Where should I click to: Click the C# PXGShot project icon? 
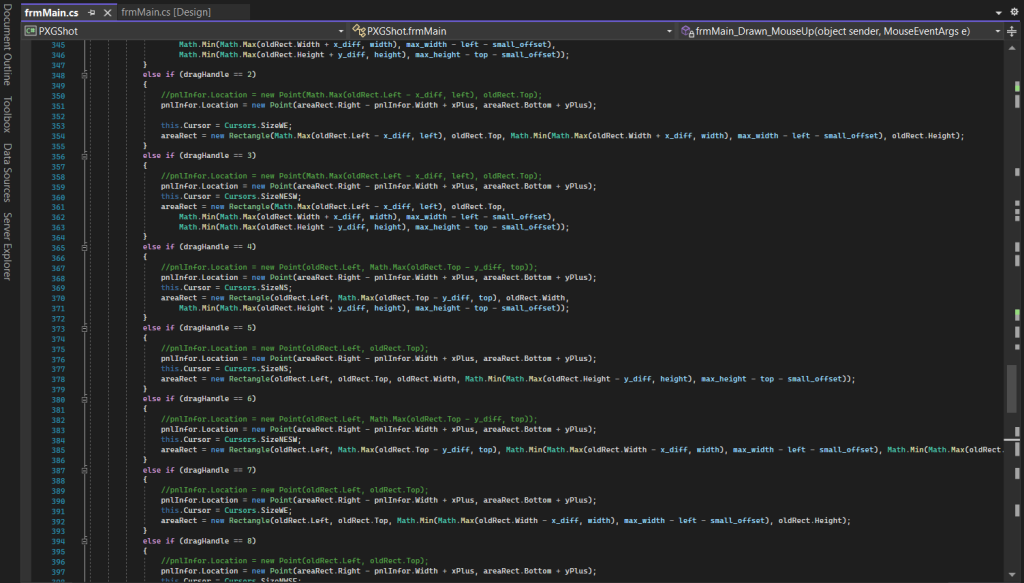point(29,31)
